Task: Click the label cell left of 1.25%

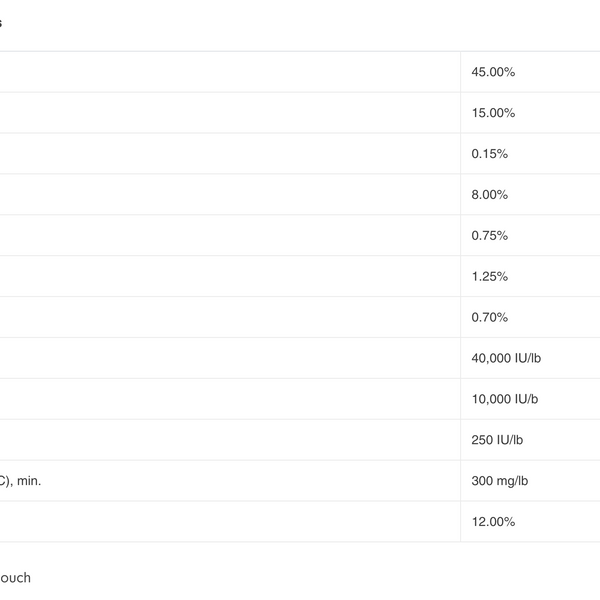Action: [230, 277]
